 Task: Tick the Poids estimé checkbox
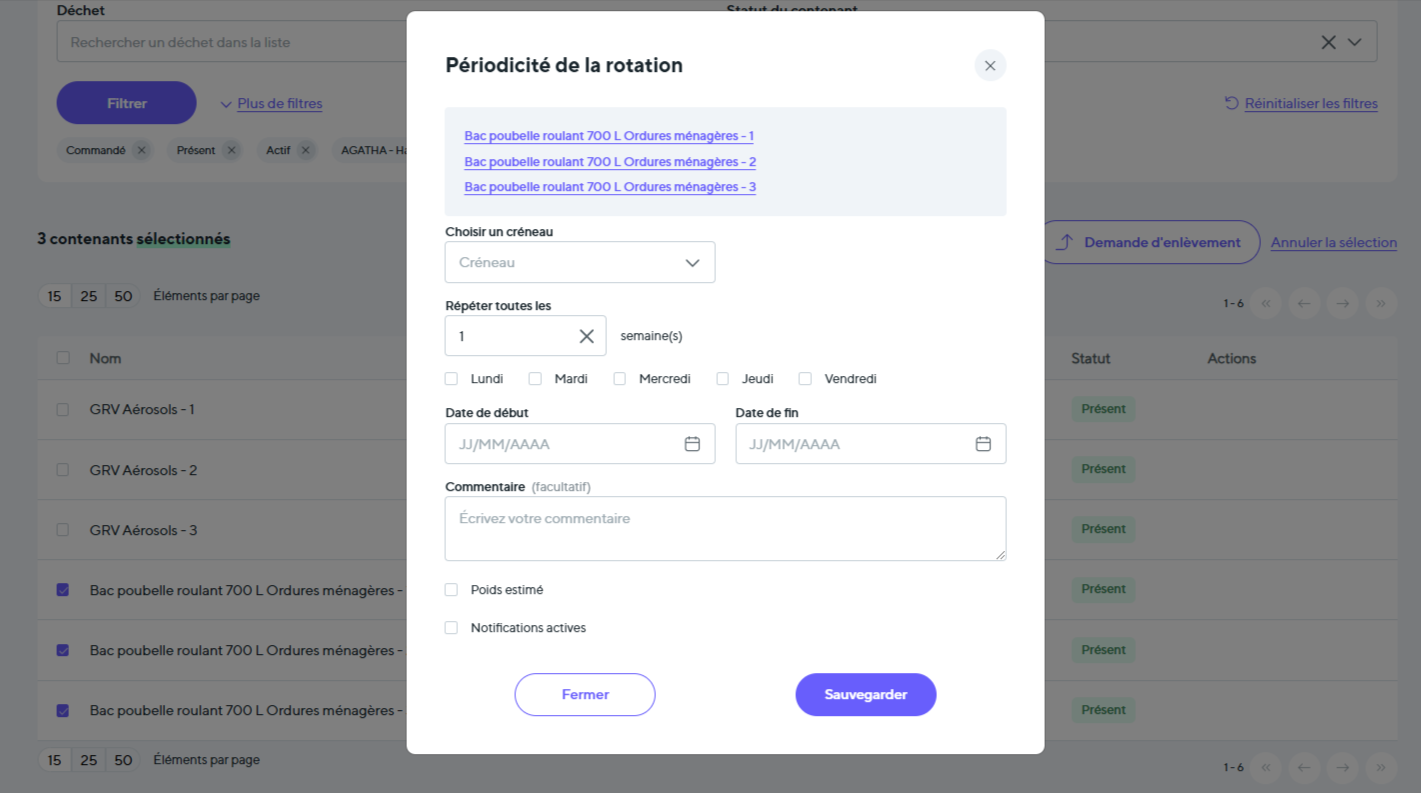452,590
